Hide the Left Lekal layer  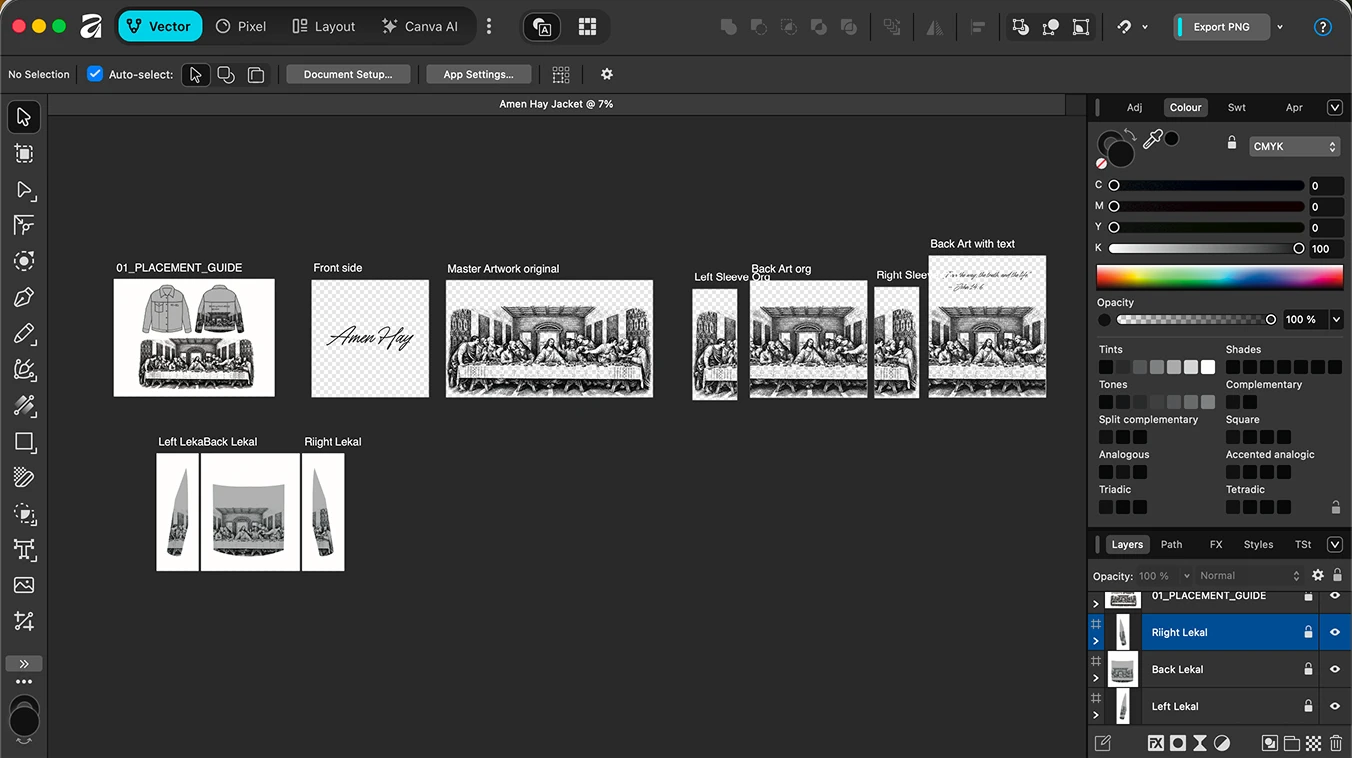[1334, 706]
